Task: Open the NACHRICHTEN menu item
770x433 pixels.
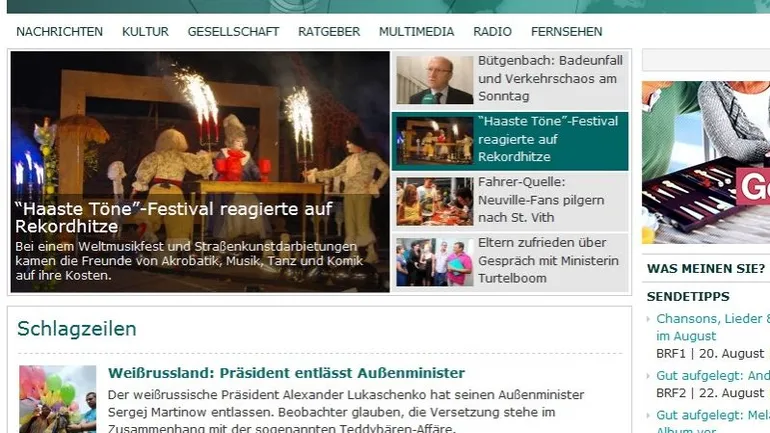Action: (x=59, y=31)
